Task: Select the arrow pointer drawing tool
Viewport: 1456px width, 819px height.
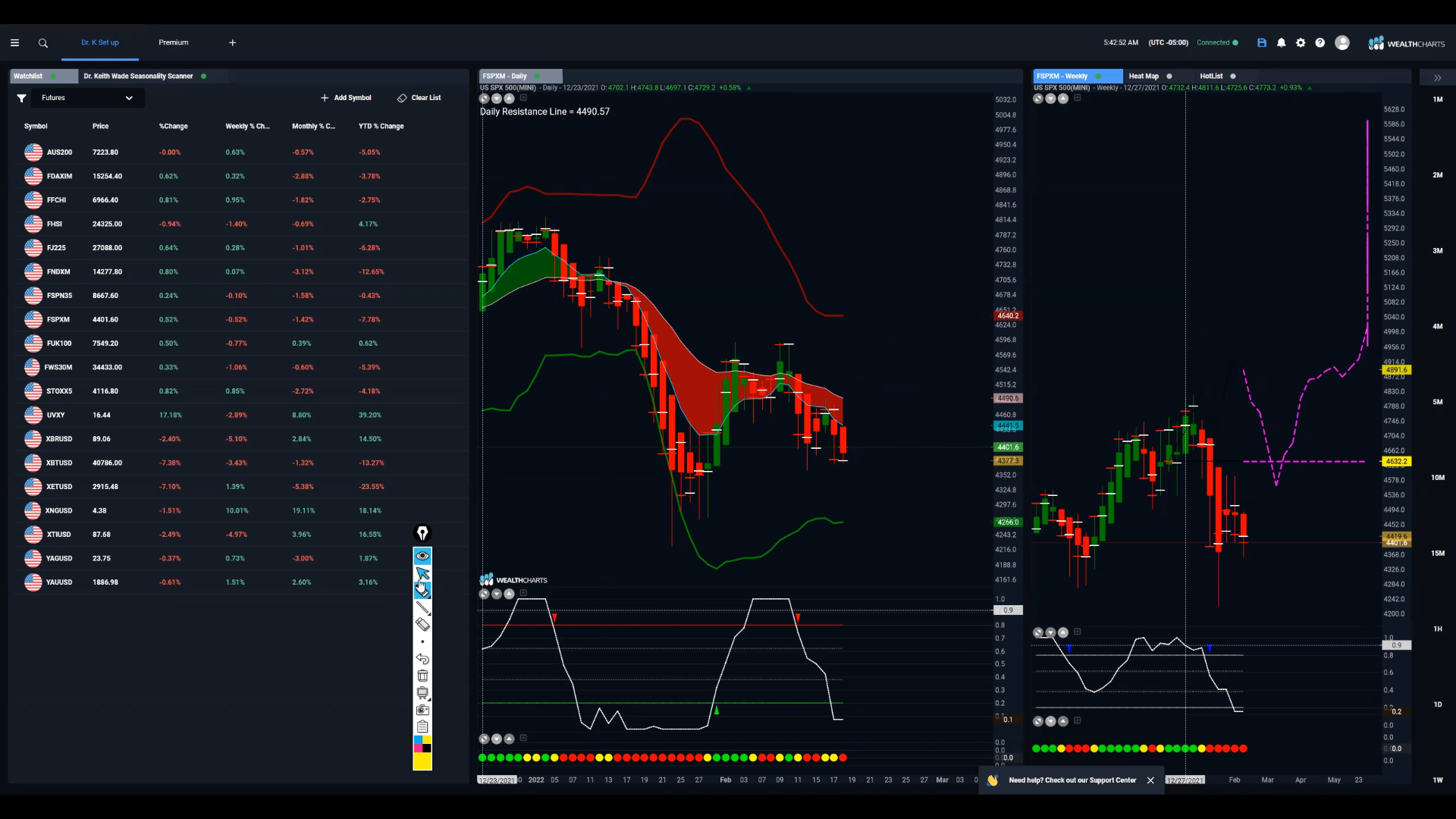Action: point(422,573)
